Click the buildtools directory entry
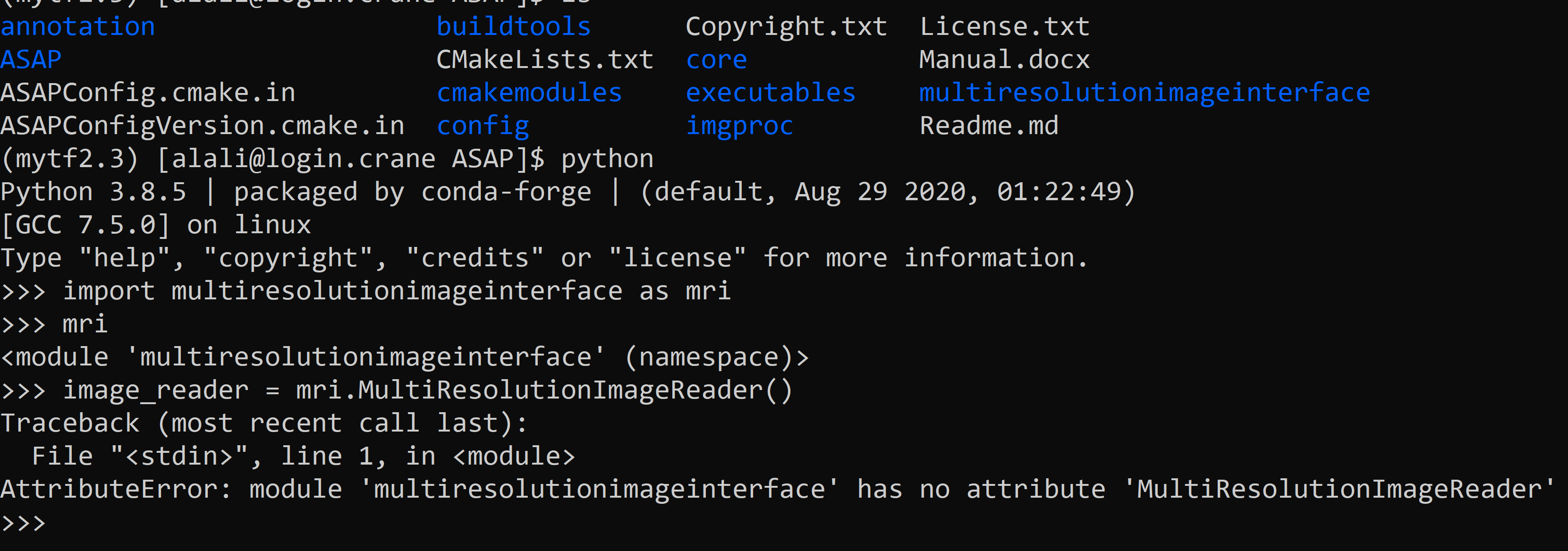Screen dimensions: 1568x551 pos(513,27)
